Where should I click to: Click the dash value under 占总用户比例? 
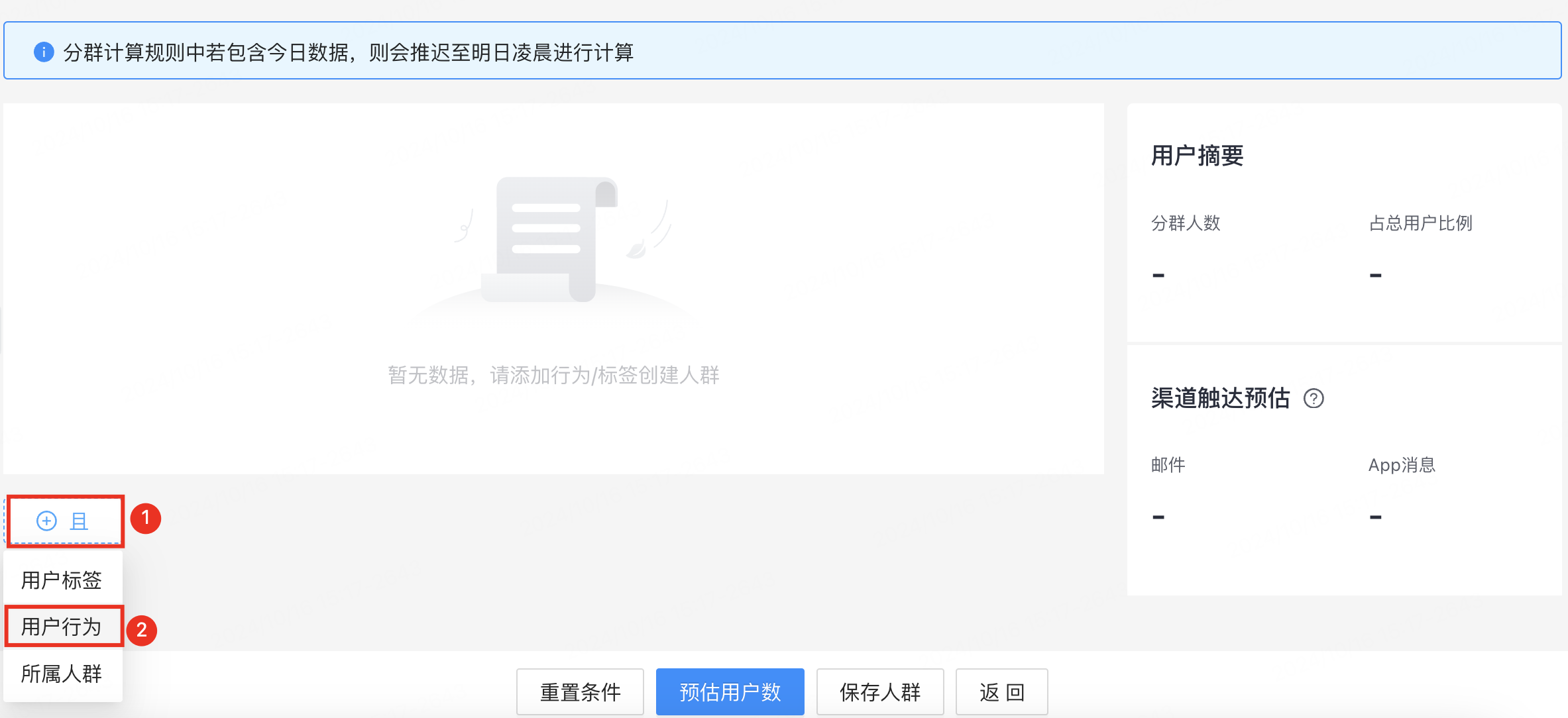point(1376,275)
